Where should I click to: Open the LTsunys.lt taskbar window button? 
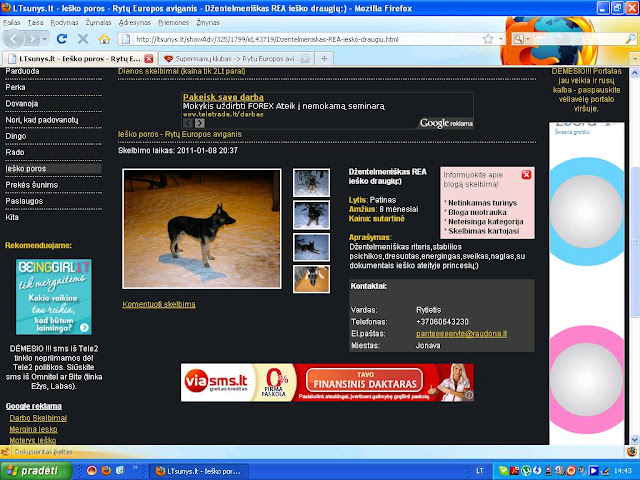point(199,471)
